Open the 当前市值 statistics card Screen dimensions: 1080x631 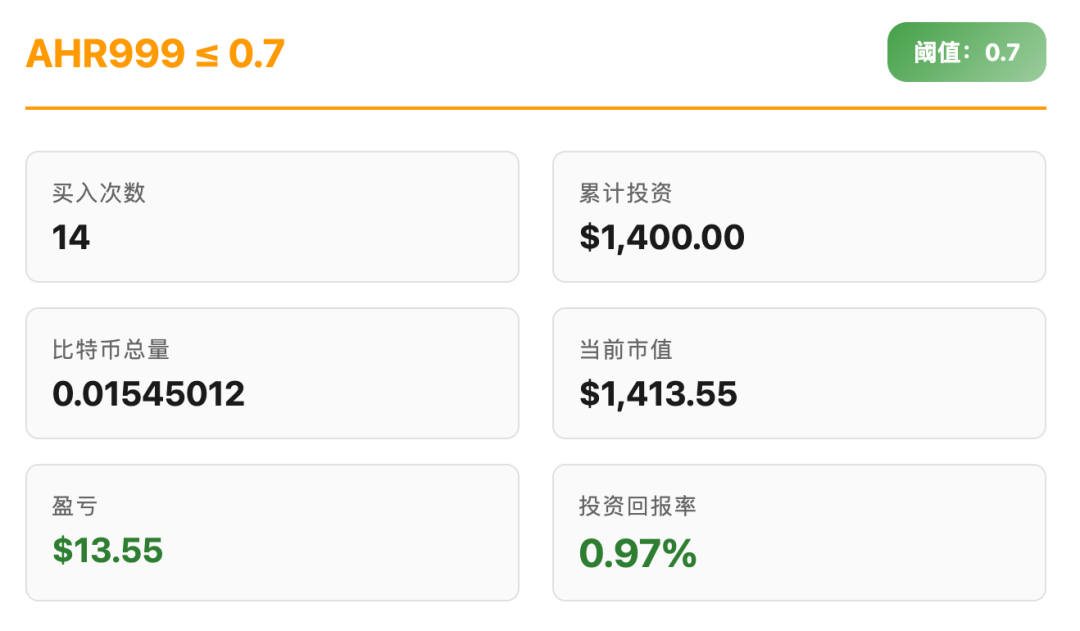click(799, 373)
